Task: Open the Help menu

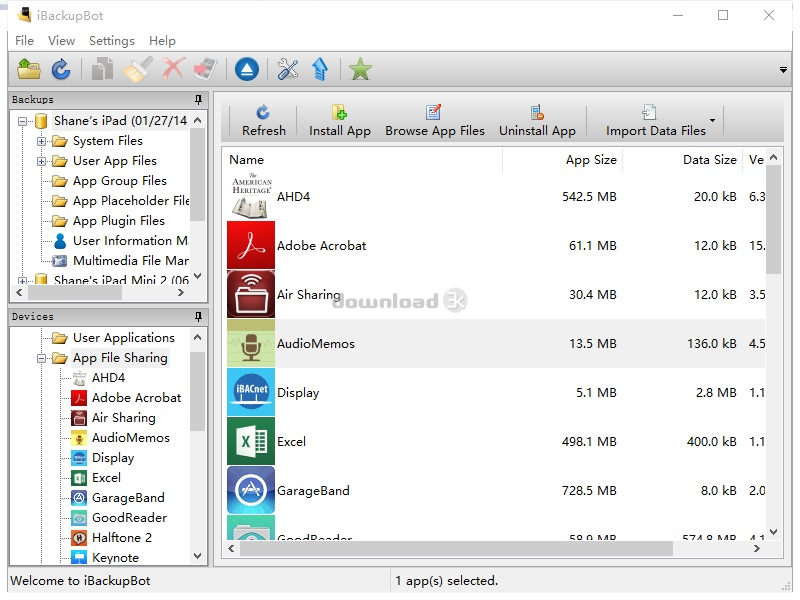Action: (162, 40)
